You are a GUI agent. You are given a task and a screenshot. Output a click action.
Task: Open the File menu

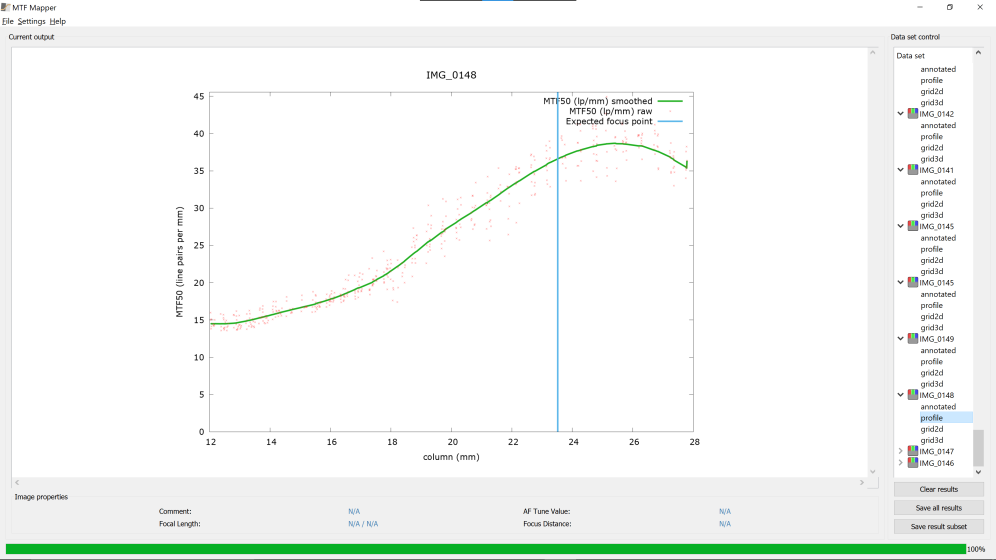(x=8, y=22)
